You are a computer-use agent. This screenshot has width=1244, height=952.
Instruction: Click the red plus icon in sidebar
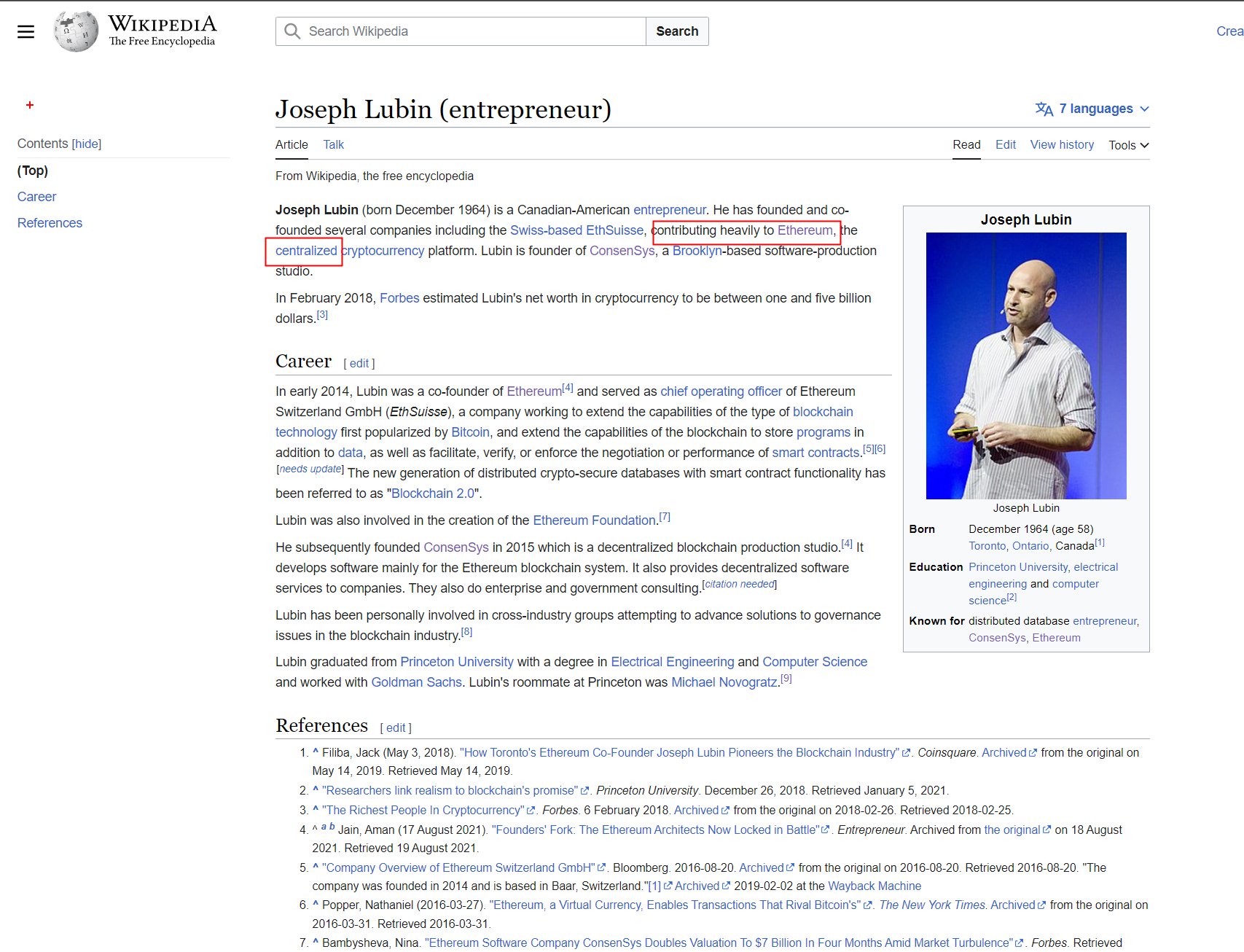point(30,105)
